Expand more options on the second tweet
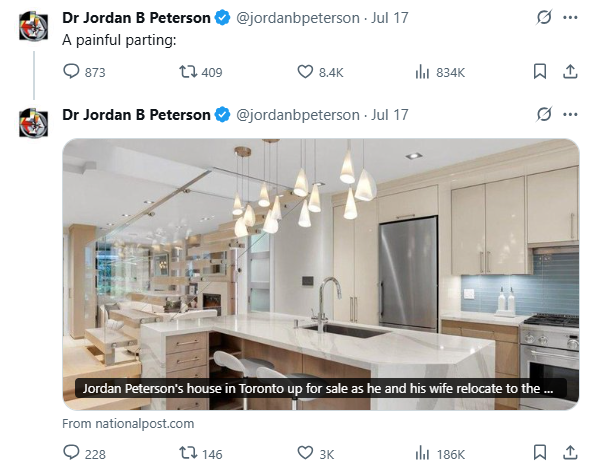This screenshot has width=592, height=473. 570,114
